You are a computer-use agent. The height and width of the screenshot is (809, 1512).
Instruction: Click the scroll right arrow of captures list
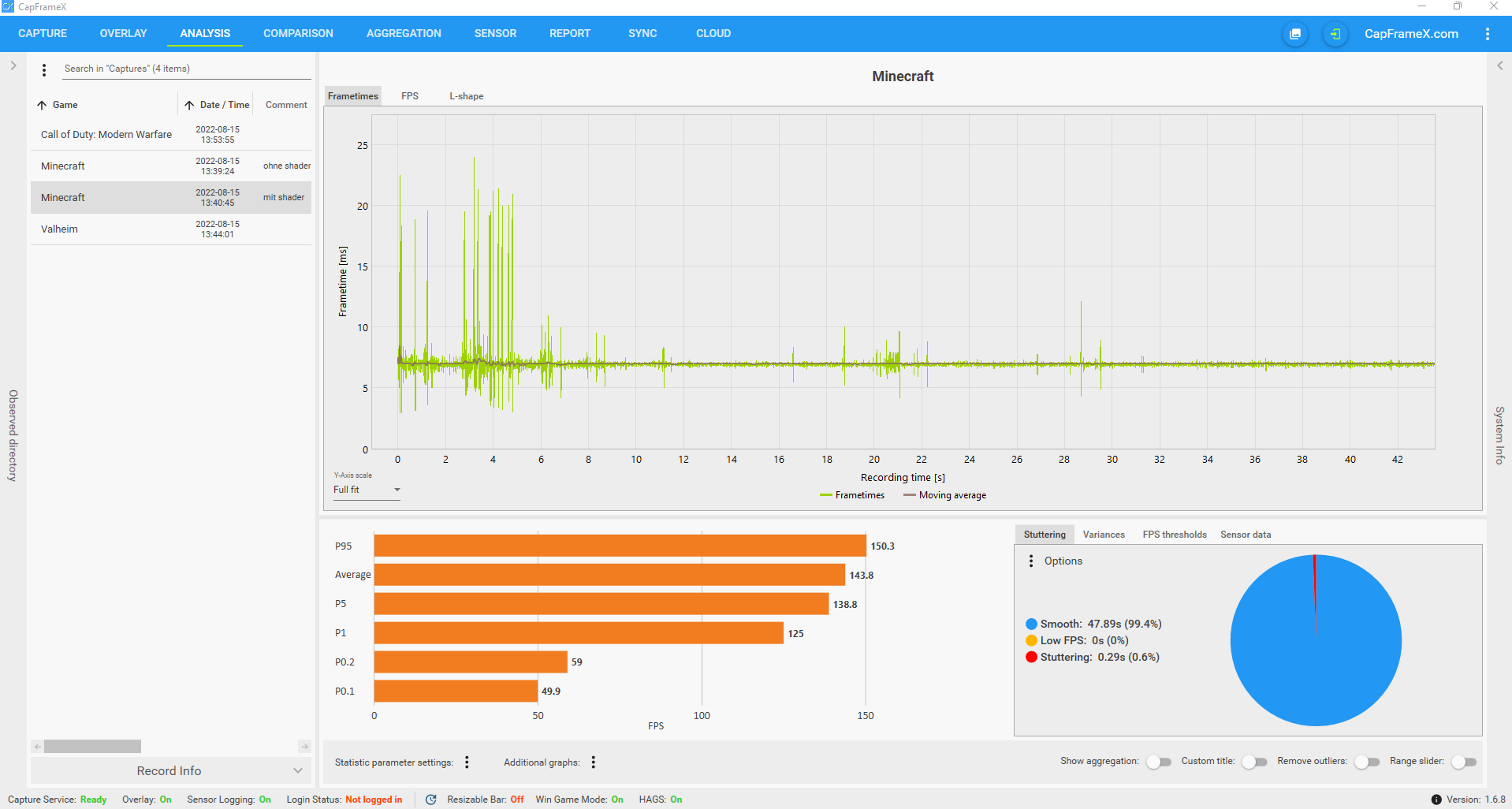click(304, 746)
